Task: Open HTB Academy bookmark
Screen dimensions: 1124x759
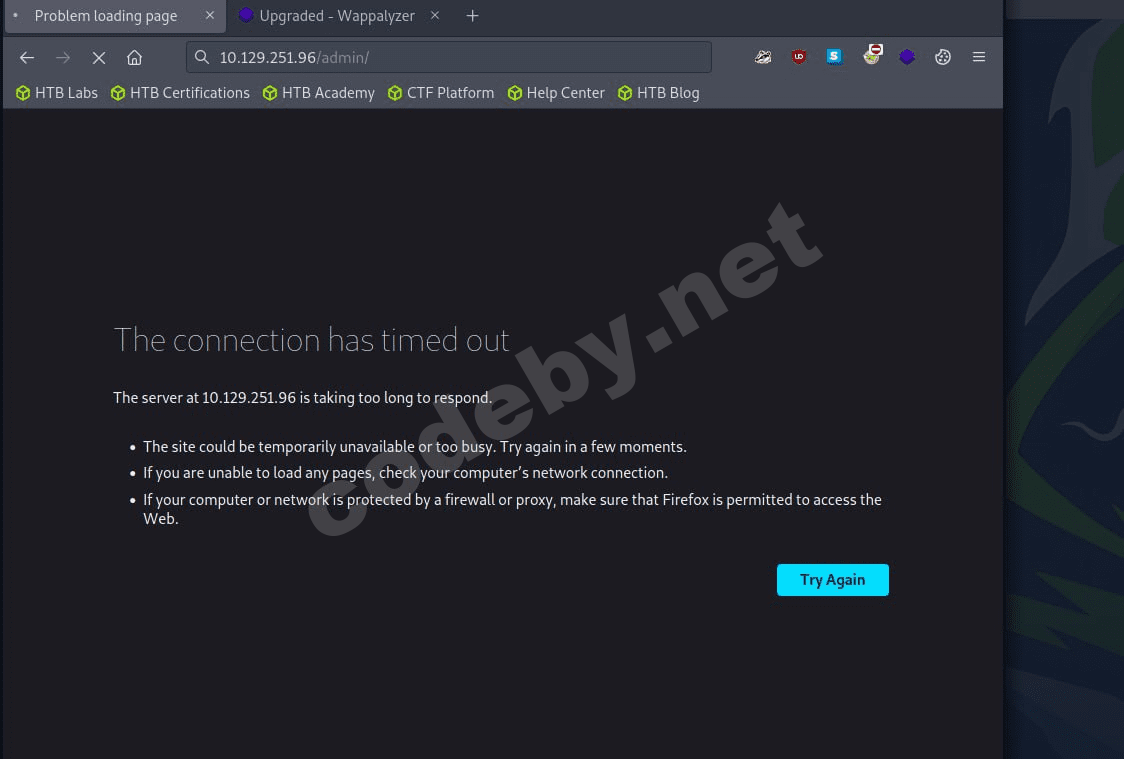Action: (x=319, y=93)
